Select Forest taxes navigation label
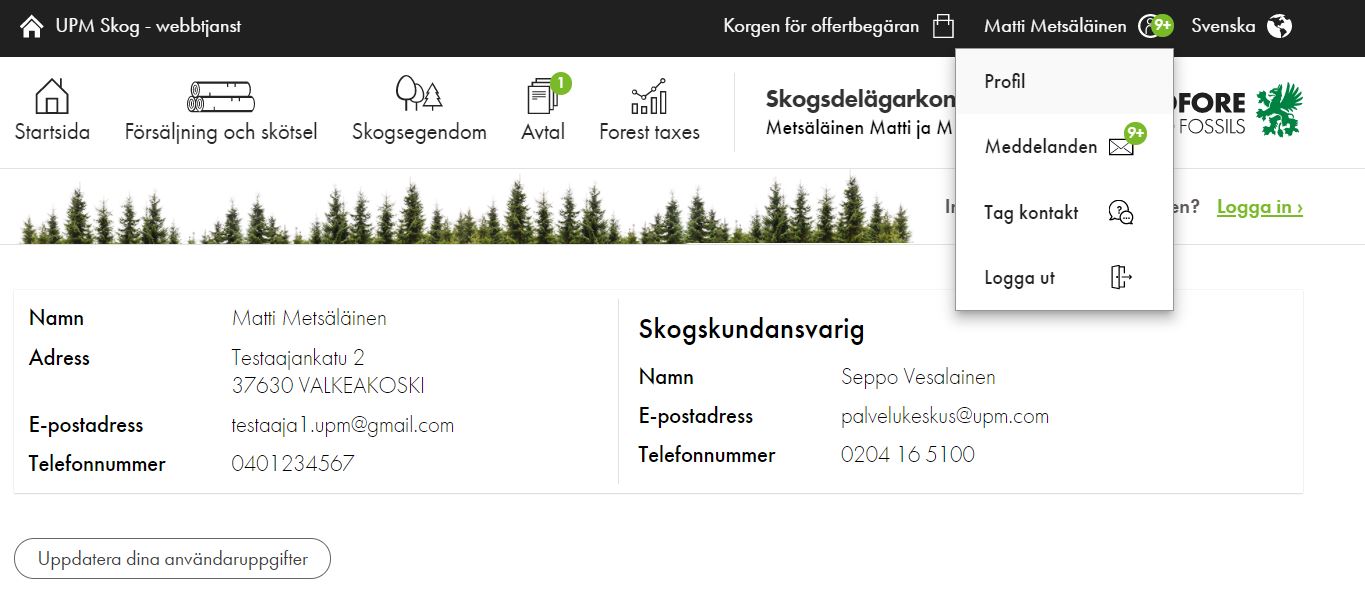 [x=649, y=132]
